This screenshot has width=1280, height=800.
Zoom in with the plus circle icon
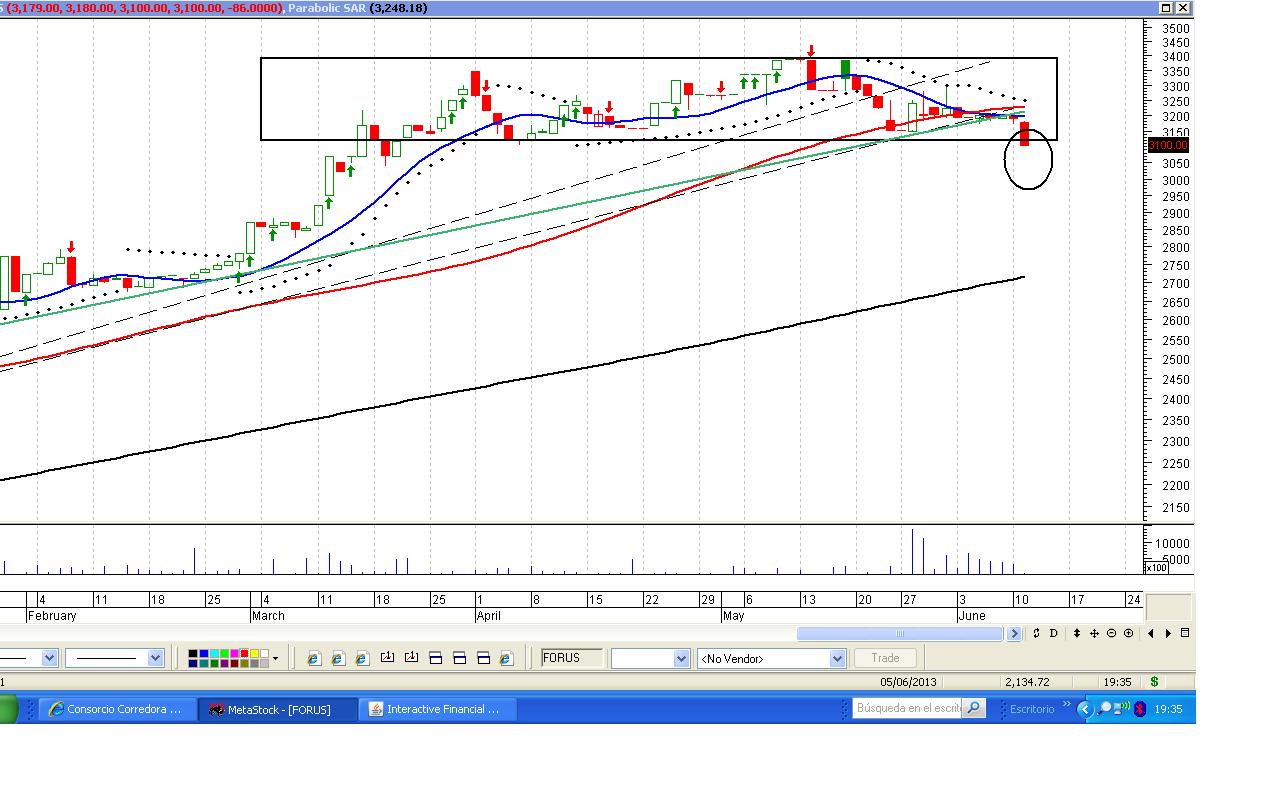1128,633
